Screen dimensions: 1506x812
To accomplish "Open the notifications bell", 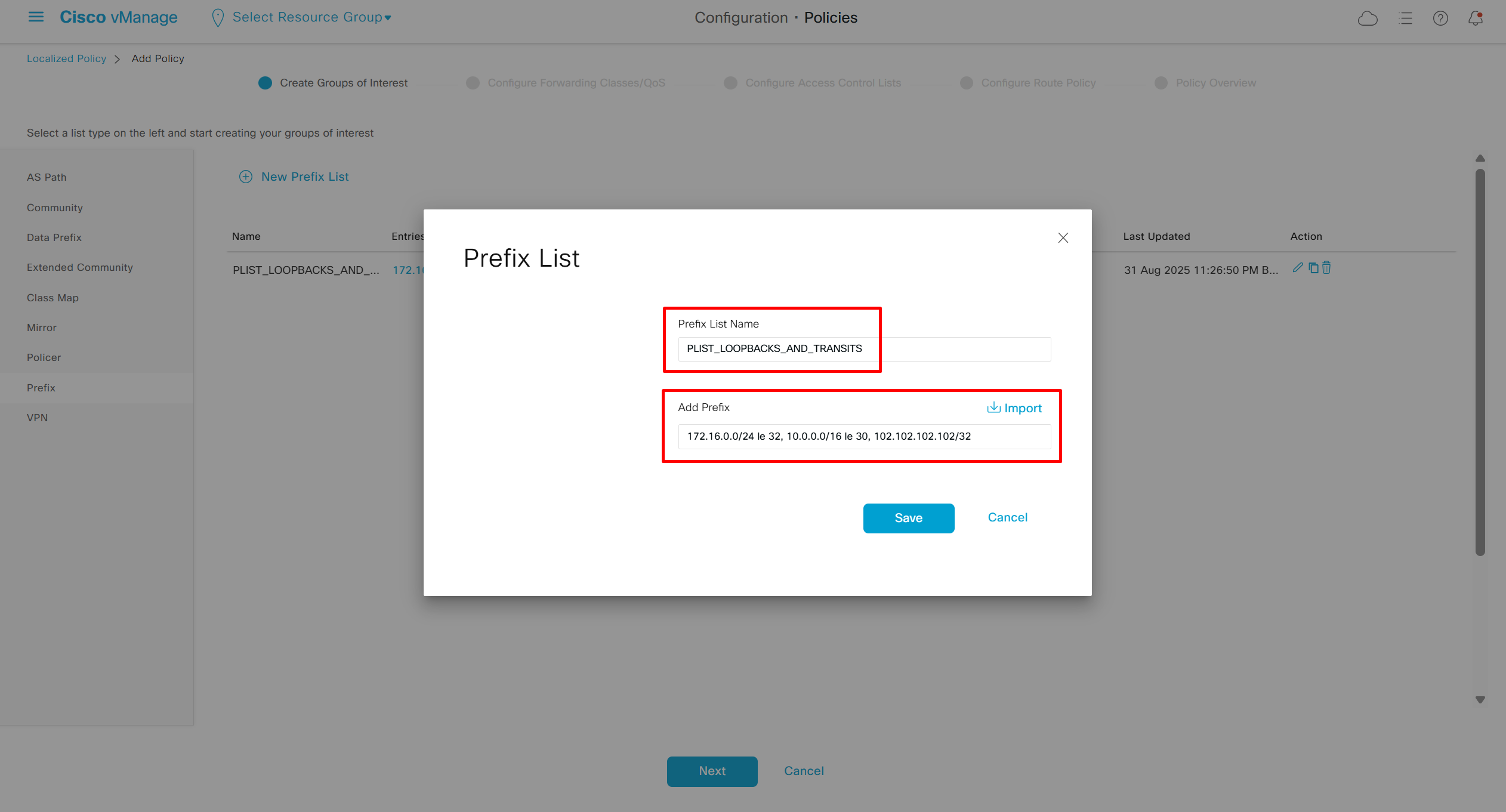I will 1475,18.
